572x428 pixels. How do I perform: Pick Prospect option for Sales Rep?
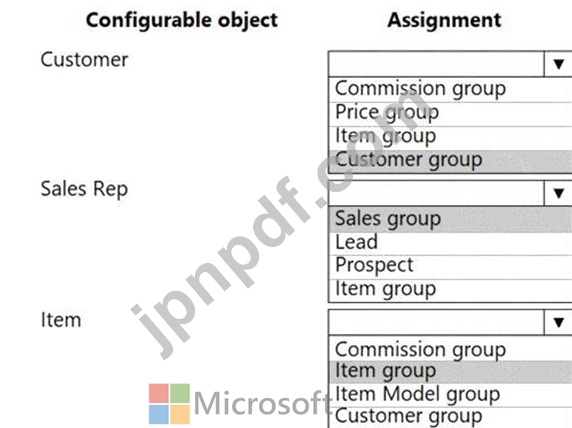(450, 267)
